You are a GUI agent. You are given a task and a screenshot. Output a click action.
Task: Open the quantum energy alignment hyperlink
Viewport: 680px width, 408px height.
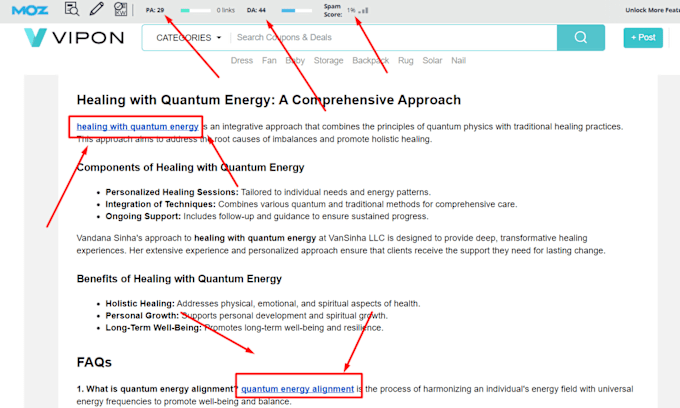298,389
